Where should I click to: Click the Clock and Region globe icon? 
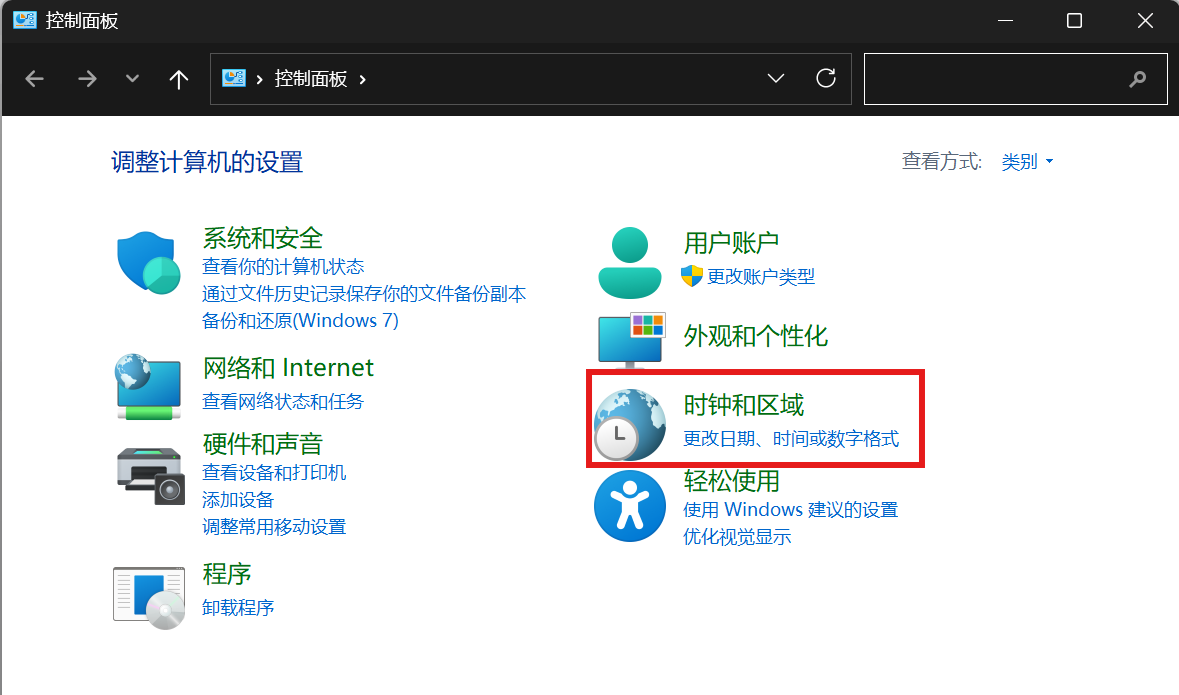[x=629, y=425]
